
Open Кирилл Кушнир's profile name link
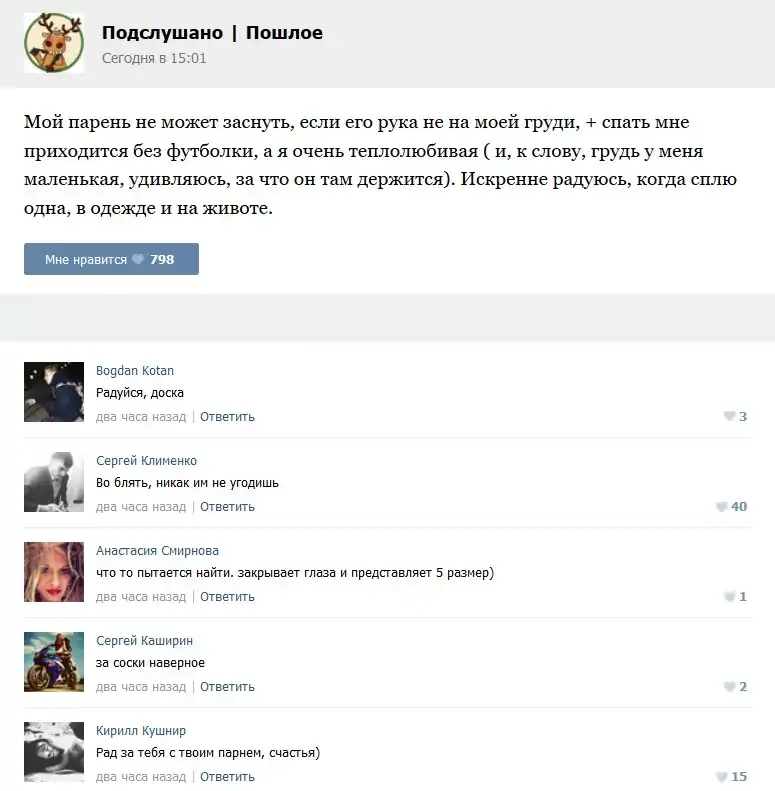click(141, 731)
